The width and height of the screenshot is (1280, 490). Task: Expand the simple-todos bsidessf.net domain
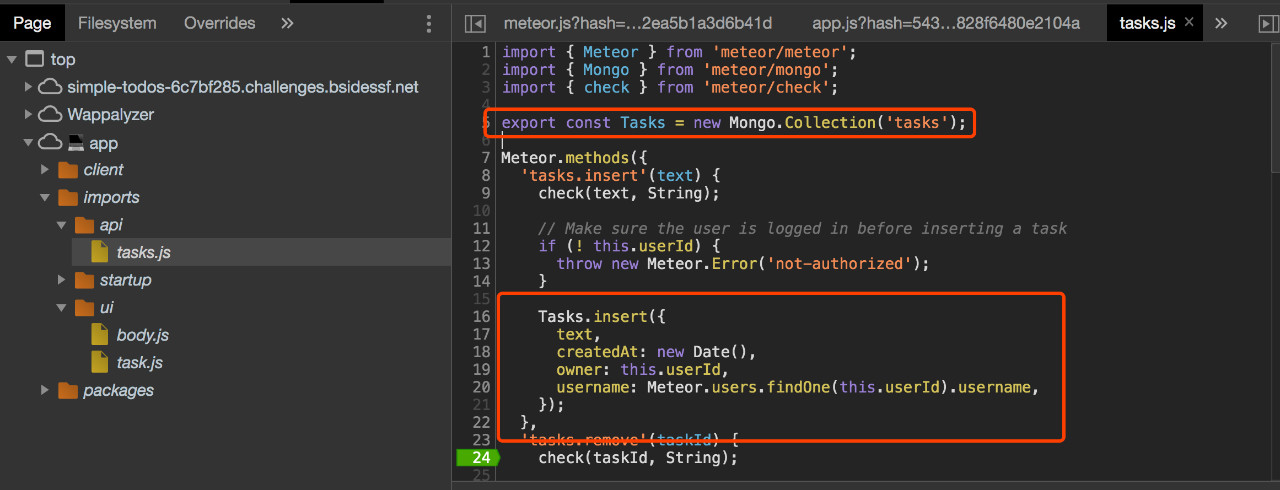pyautogui.click(x=28, y=88)
